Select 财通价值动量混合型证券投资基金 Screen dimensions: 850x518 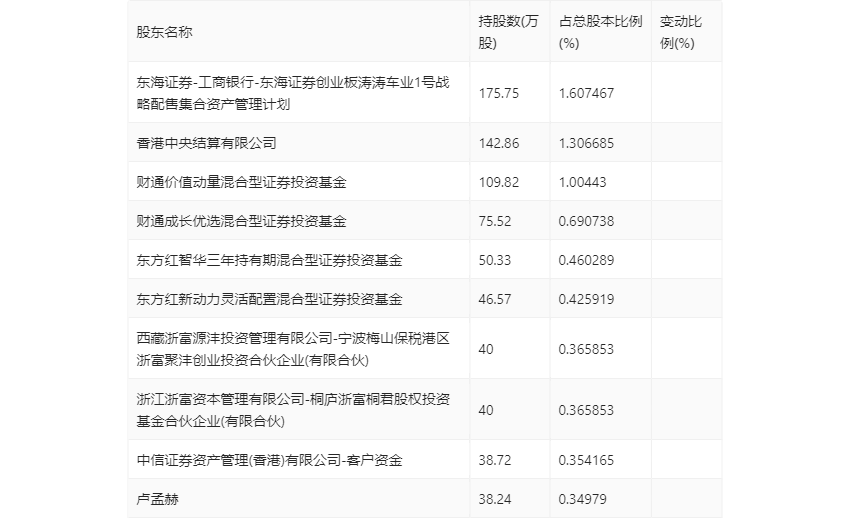coord(241,182)
